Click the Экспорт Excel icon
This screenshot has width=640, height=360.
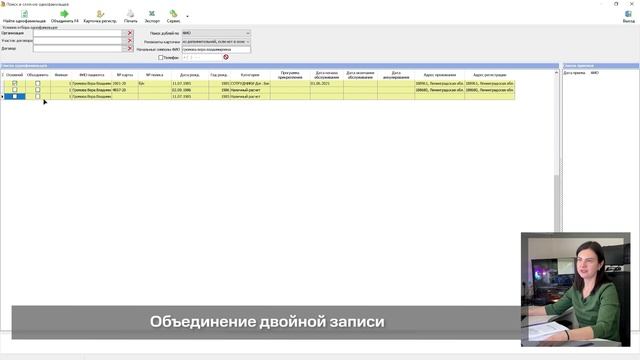tap(152, 14)
